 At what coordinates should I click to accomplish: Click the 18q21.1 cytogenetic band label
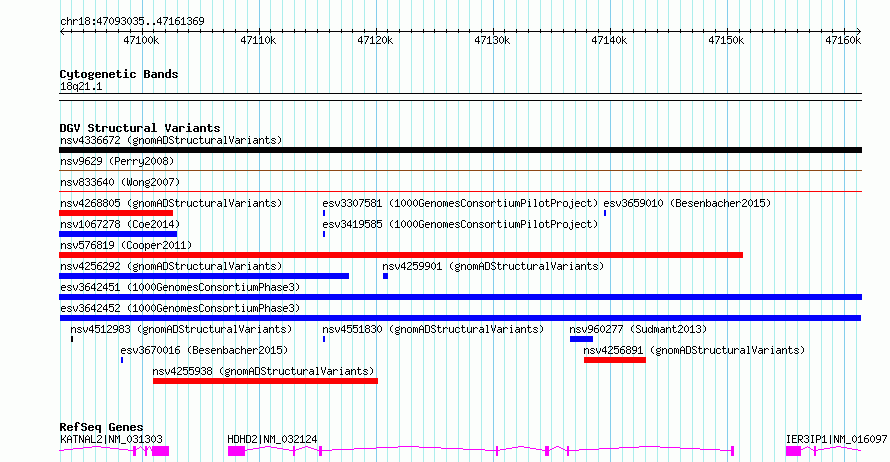(81, 87)
